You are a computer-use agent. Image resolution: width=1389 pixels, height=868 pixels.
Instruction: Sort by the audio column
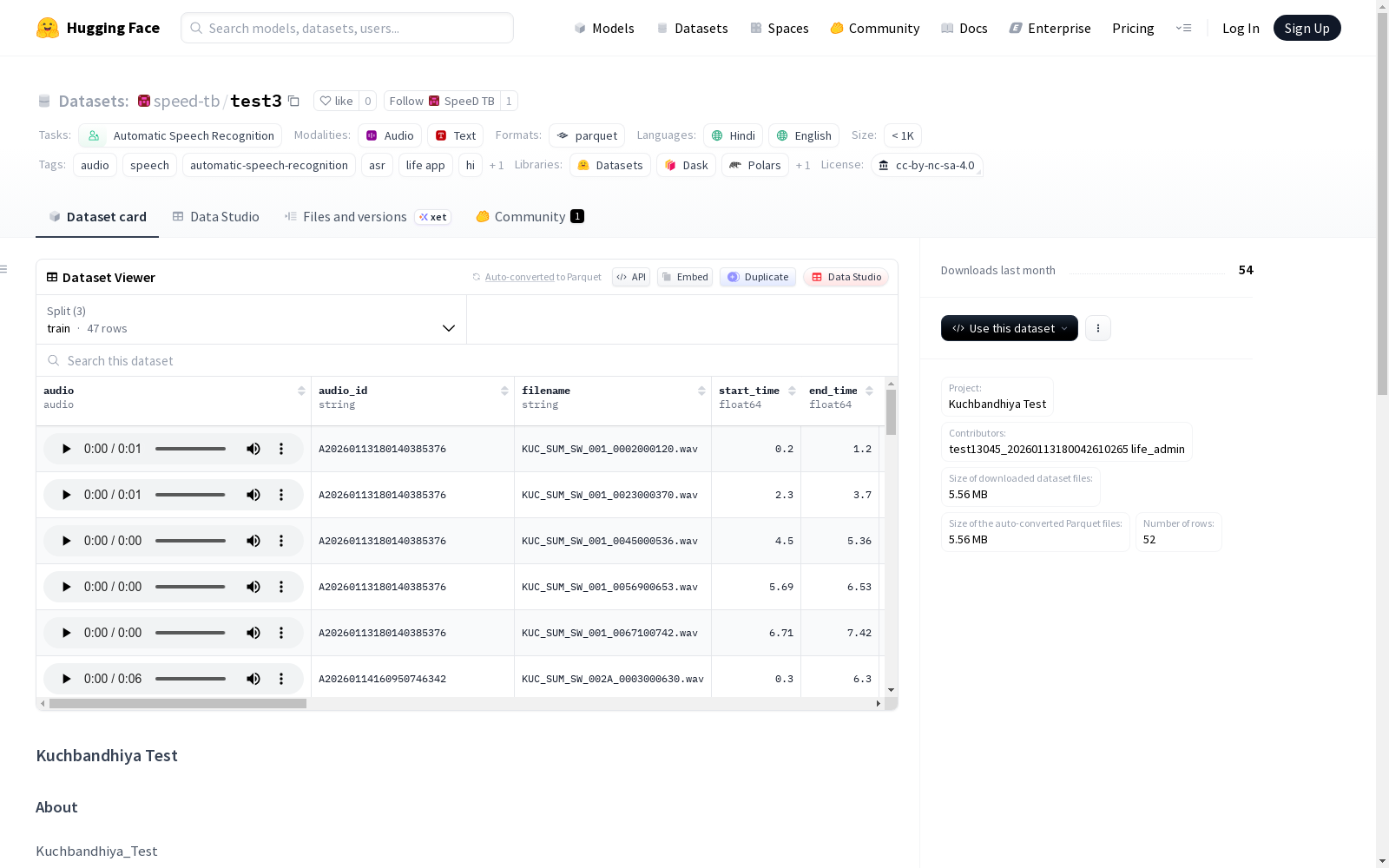[x=301, y=391]
